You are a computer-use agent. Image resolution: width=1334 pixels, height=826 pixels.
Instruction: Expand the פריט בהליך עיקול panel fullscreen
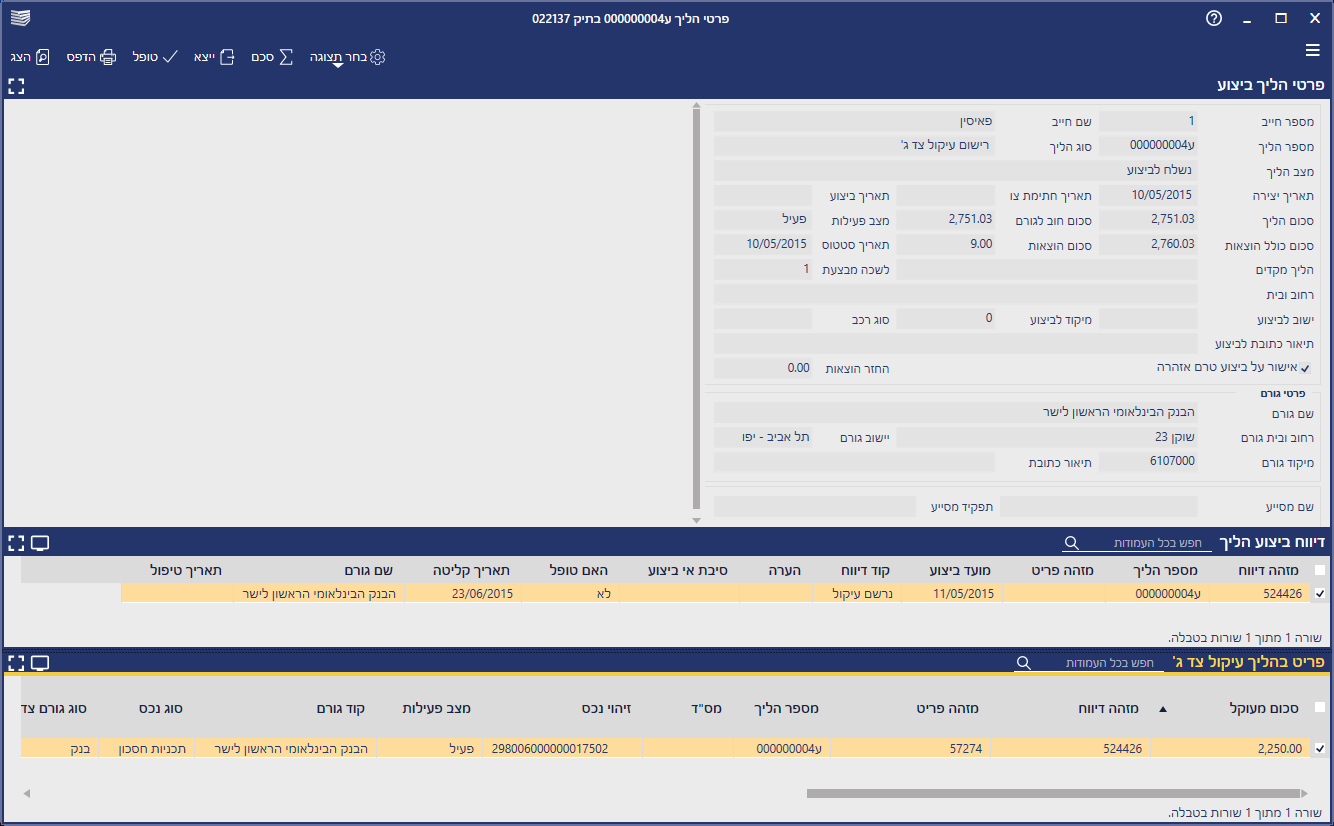15,663
